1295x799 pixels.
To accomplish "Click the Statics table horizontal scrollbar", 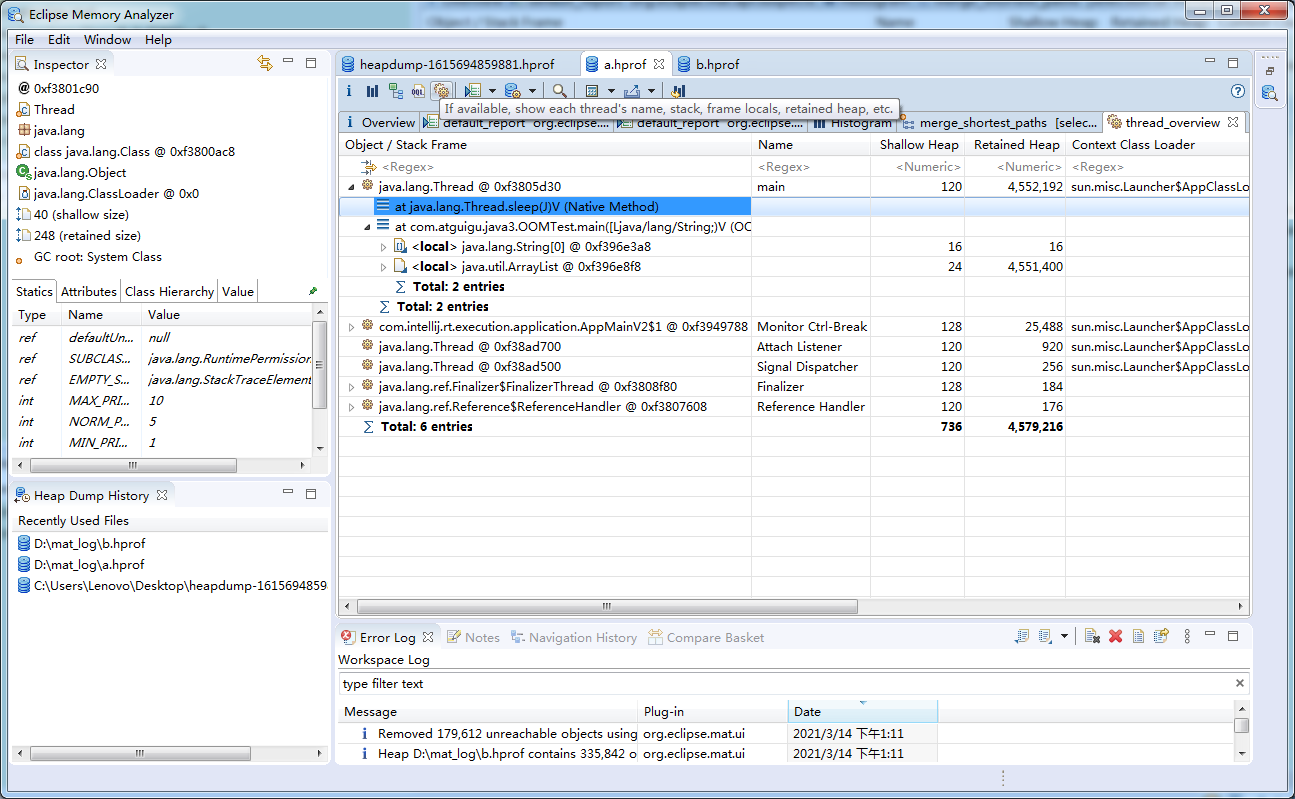I will tap(133, 465).
